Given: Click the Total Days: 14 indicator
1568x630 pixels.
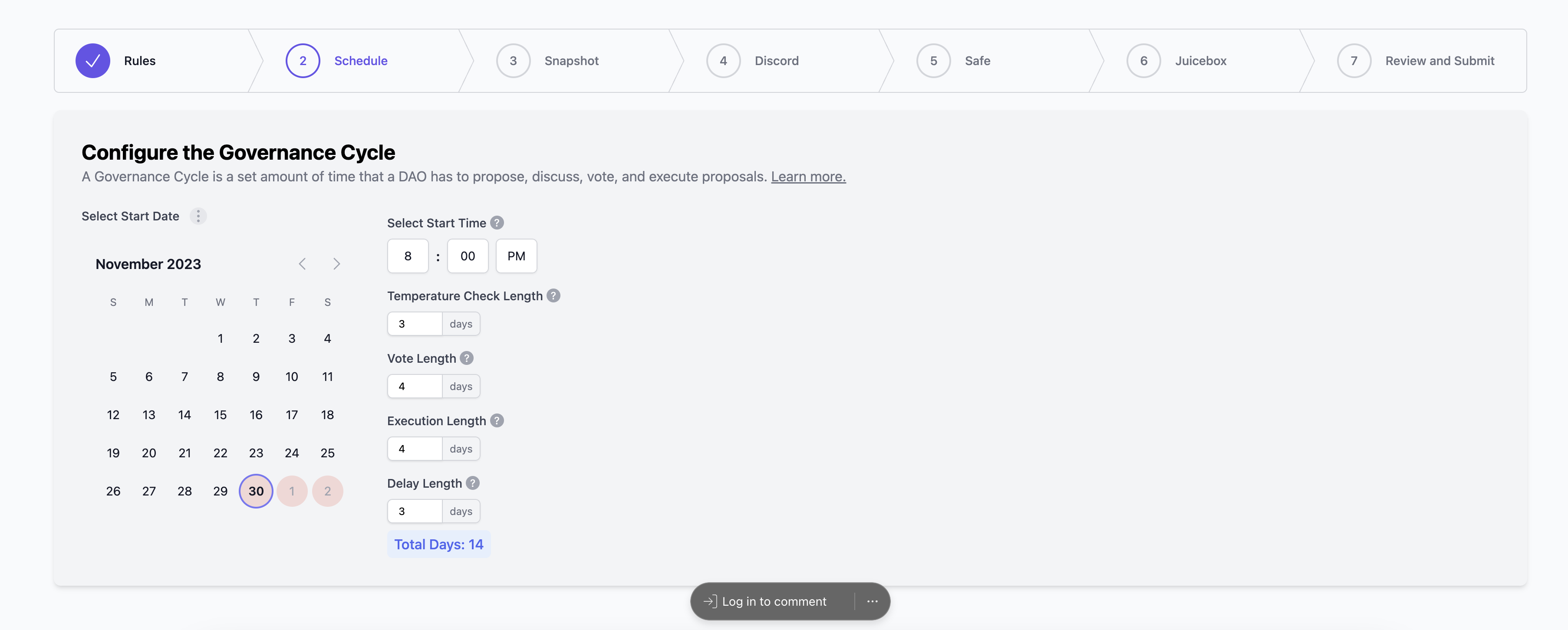Looking at the screenshot, I should point(439,544).
